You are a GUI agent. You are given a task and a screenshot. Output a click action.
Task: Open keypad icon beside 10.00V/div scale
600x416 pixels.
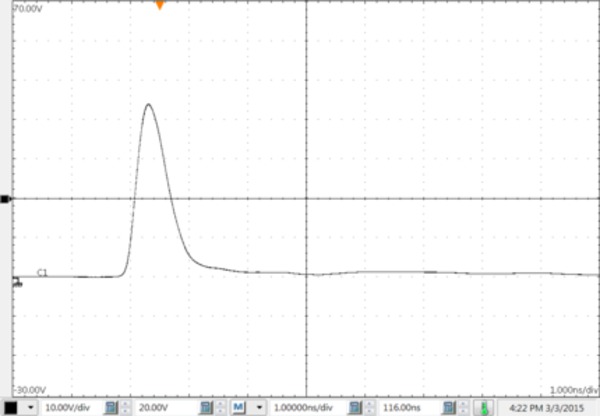tap(111, 408)
